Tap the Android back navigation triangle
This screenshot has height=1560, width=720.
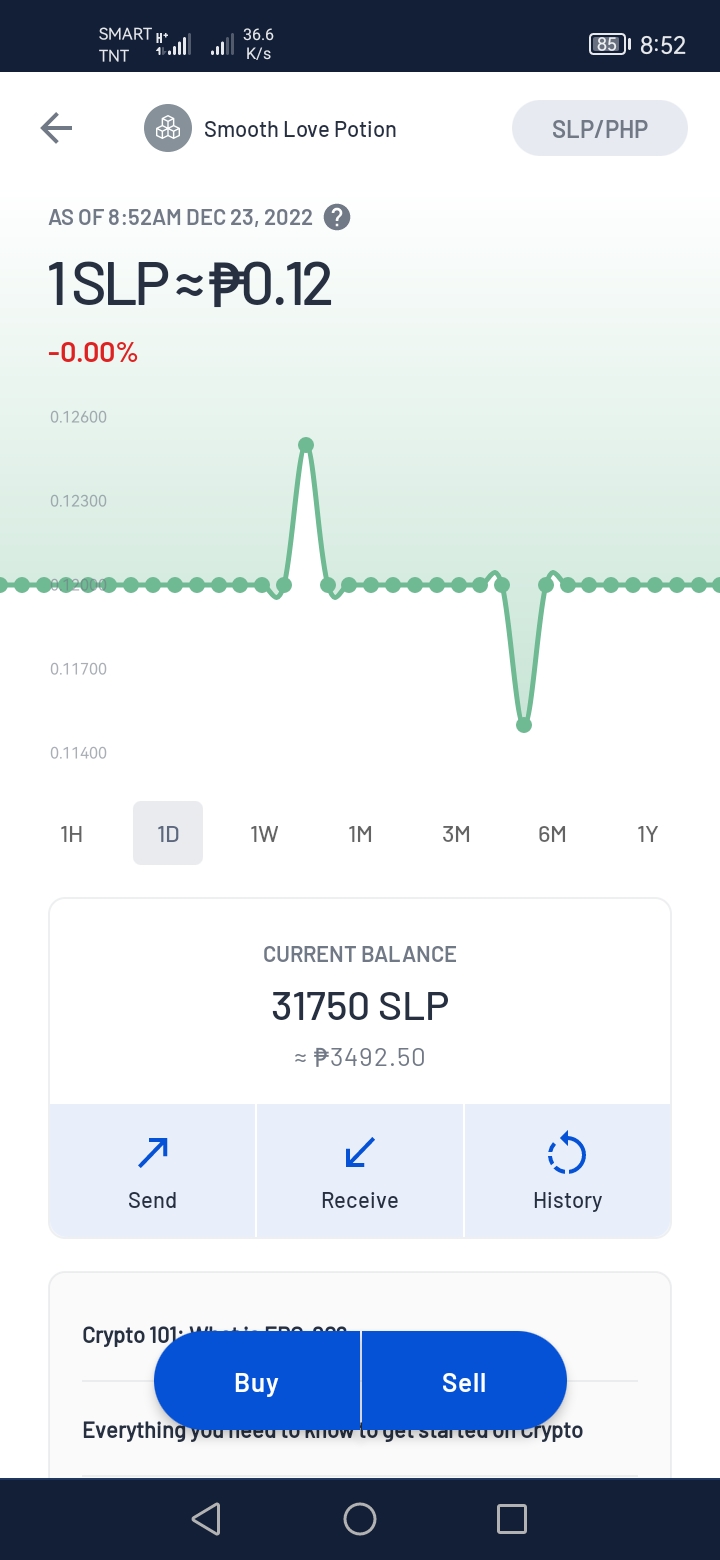point(206,1519)
